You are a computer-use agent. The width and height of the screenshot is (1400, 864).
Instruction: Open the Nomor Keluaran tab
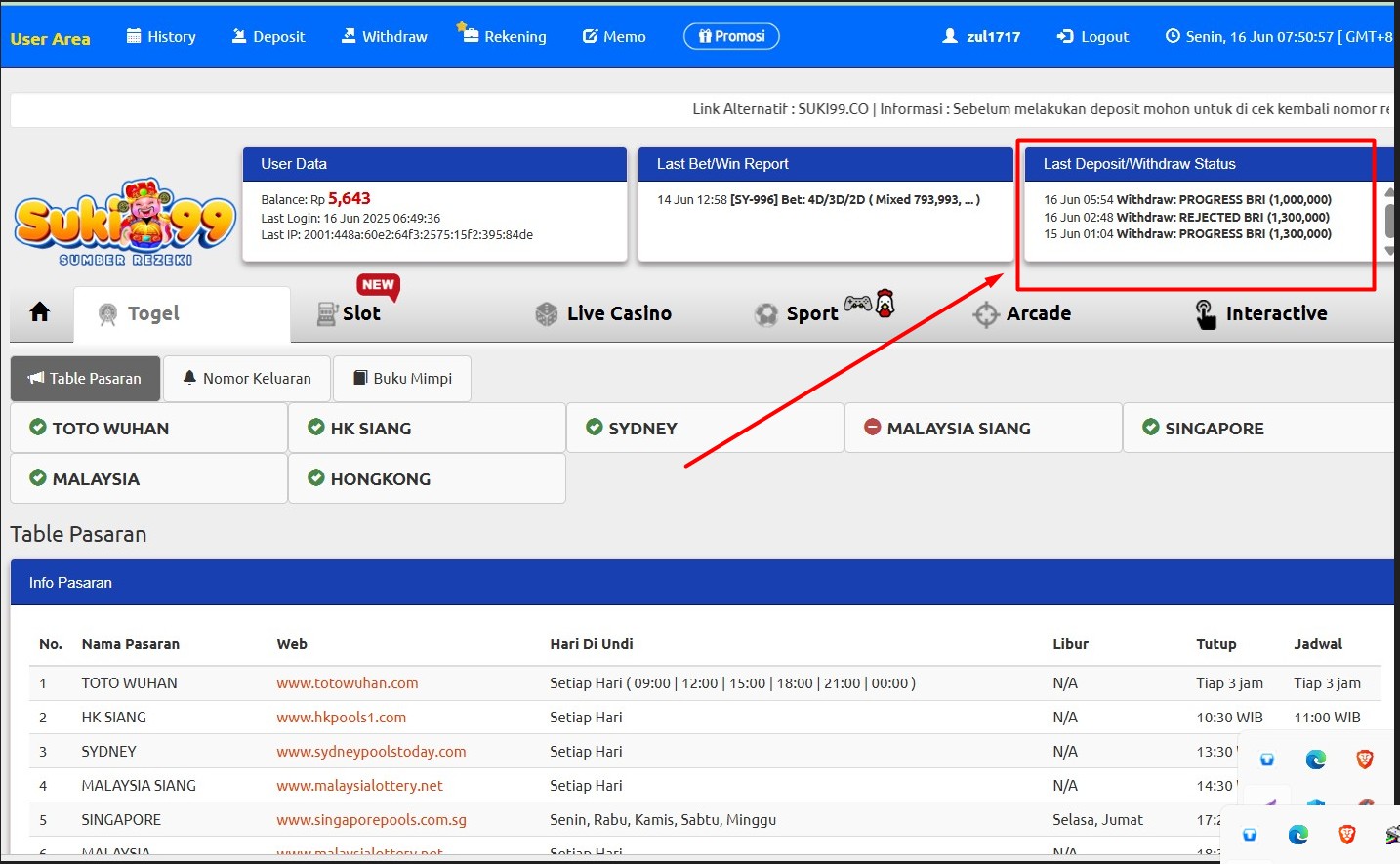(x=247, y=379)
